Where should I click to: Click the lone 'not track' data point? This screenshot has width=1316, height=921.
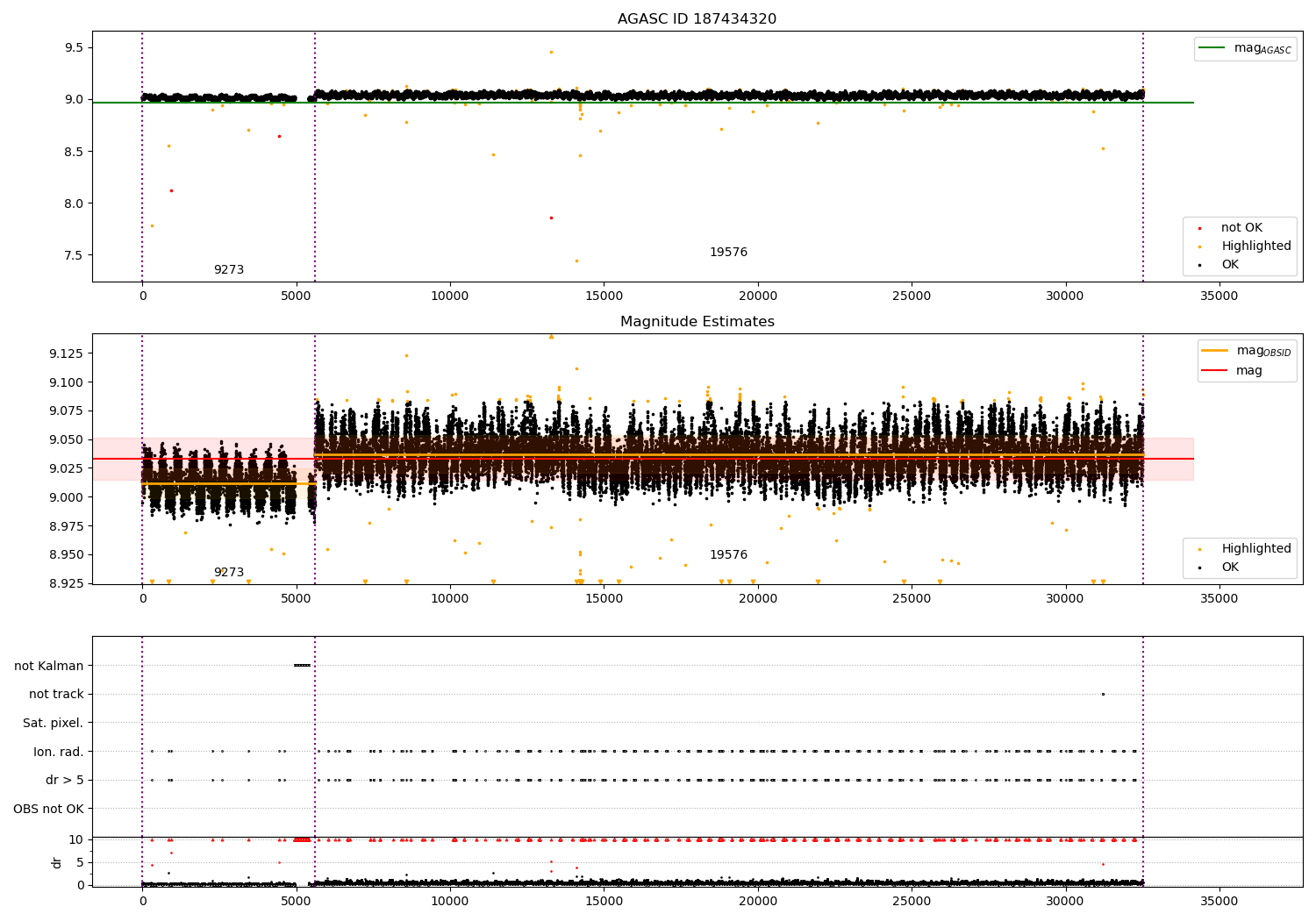tap(1103, 694)
